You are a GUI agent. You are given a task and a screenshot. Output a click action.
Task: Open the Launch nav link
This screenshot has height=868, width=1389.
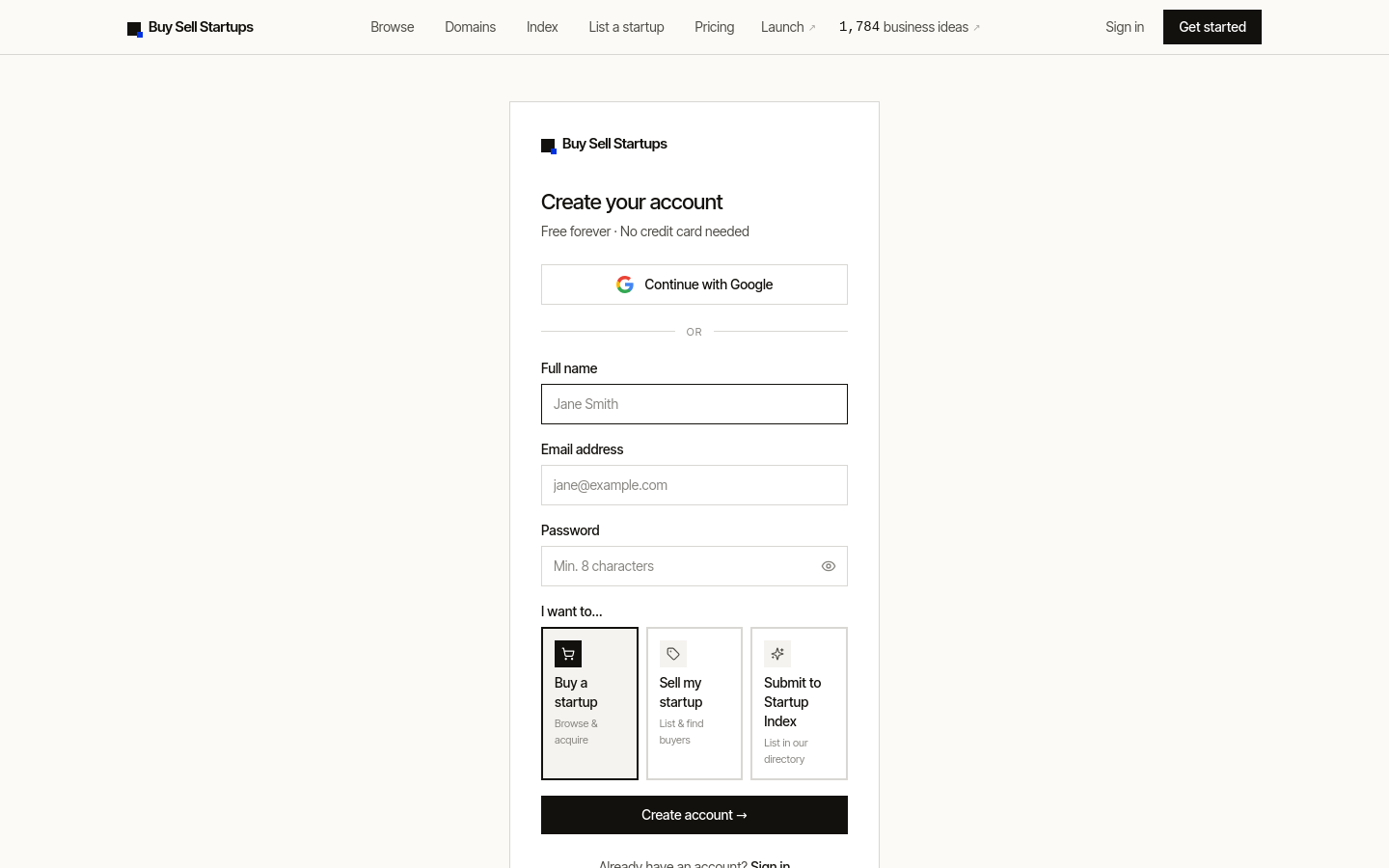[788, 27]
